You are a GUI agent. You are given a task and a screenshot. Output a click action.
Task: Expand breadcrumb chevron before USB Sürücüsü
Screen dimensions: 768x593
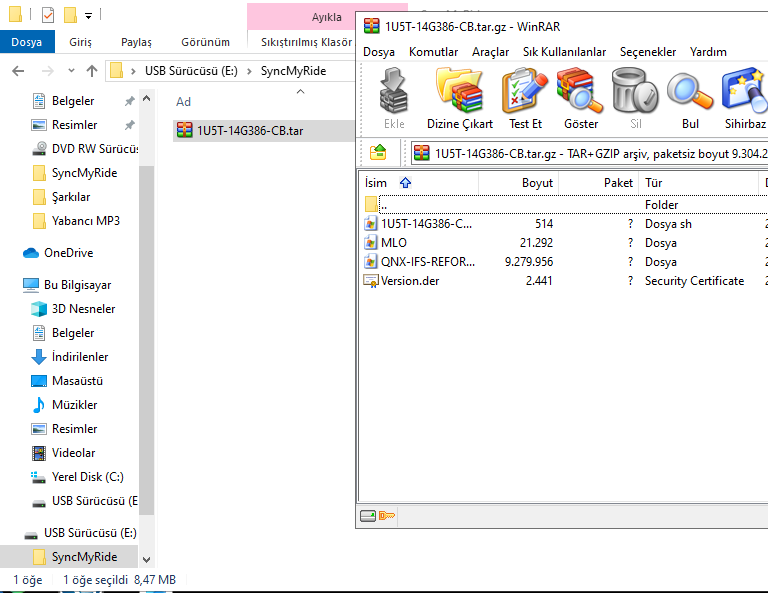(x=133, y=71)
